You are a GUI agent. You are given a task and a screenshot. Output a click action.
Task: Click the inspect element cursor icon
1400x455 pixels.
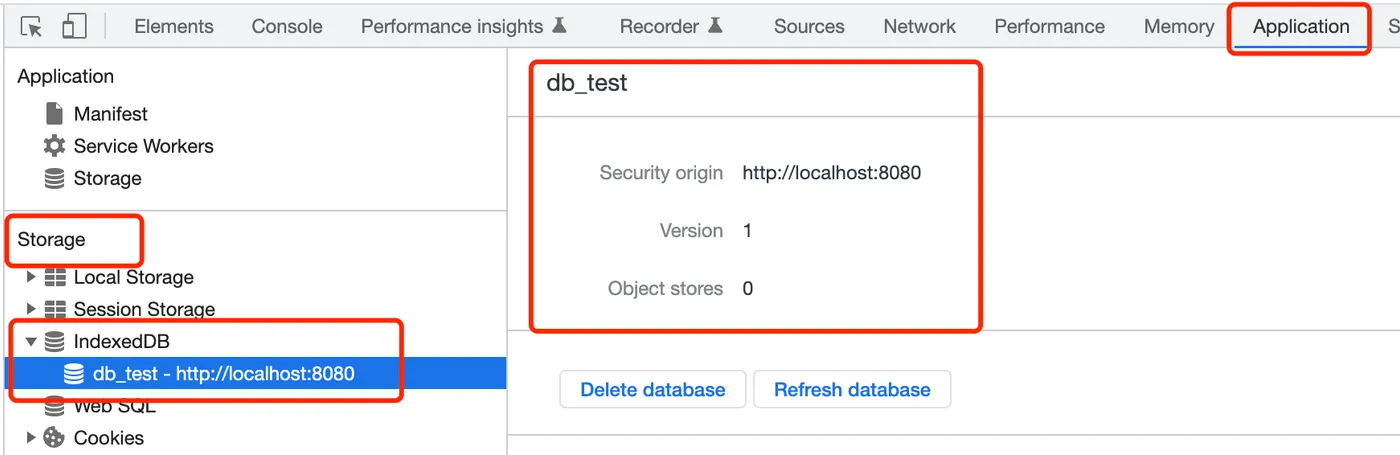[x=31, y=27]
